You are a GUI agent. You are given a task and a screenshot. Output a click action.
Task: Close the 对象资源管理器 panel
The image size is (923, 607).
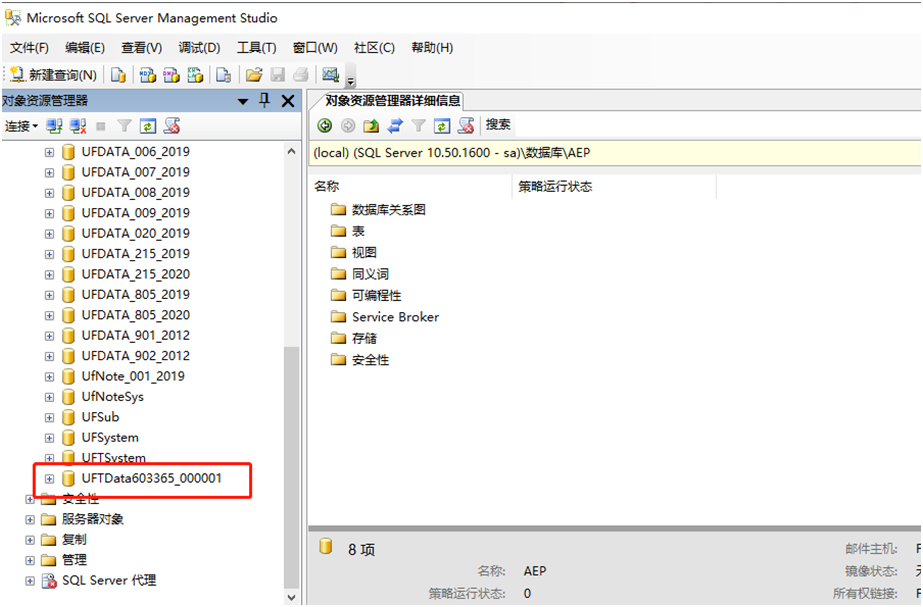288,101
